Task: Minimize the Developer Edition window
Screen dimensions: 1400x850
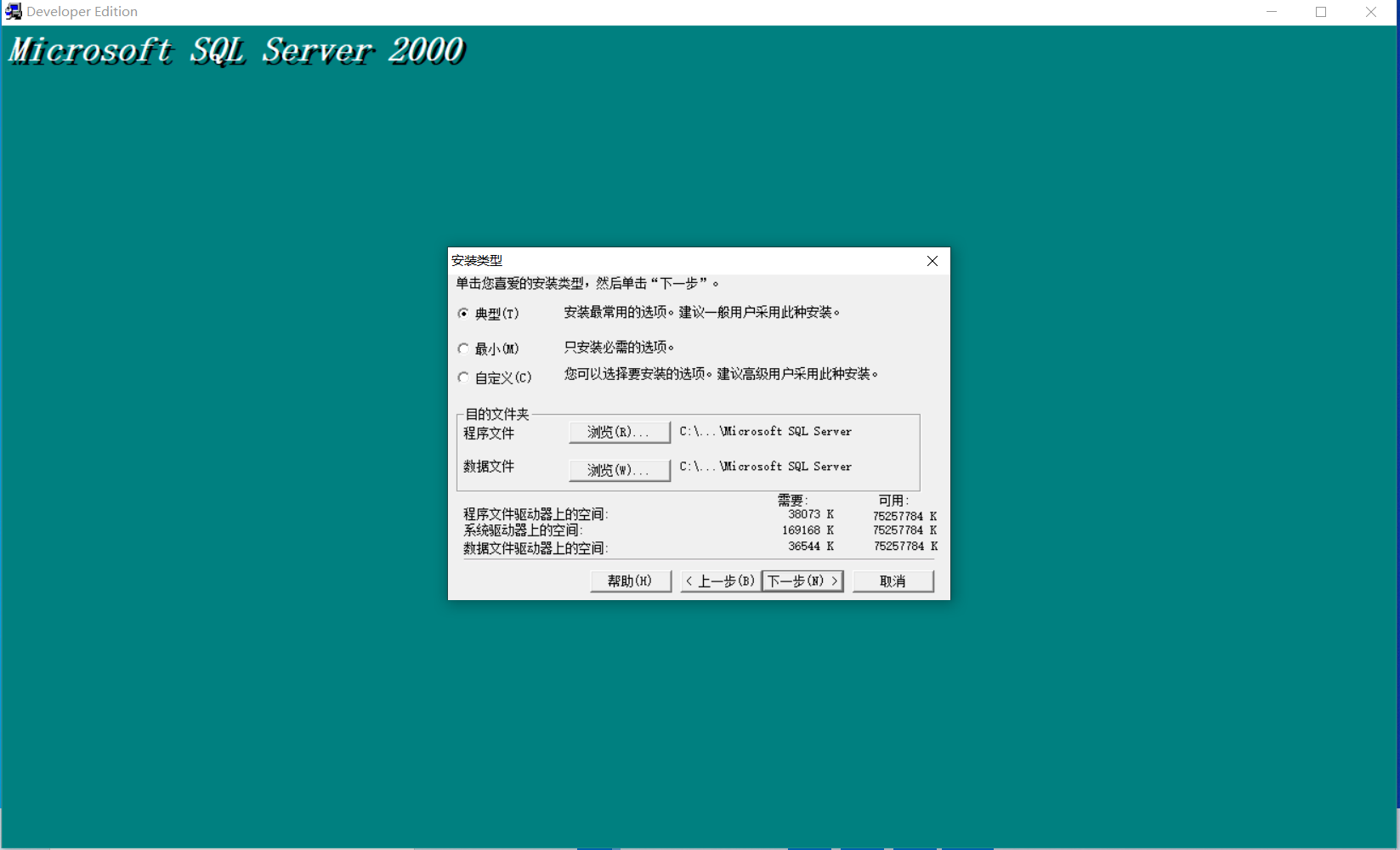Action: pos(1272,12)
